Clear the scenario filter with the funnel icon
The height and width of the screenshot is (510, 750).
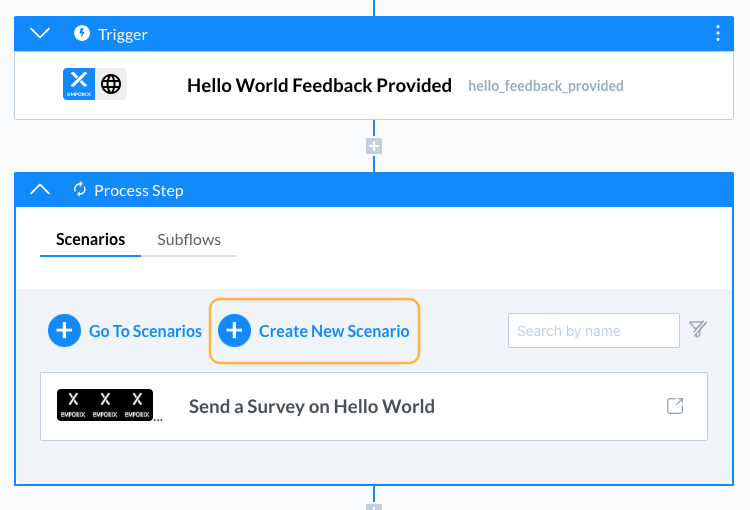click(698, 329)
